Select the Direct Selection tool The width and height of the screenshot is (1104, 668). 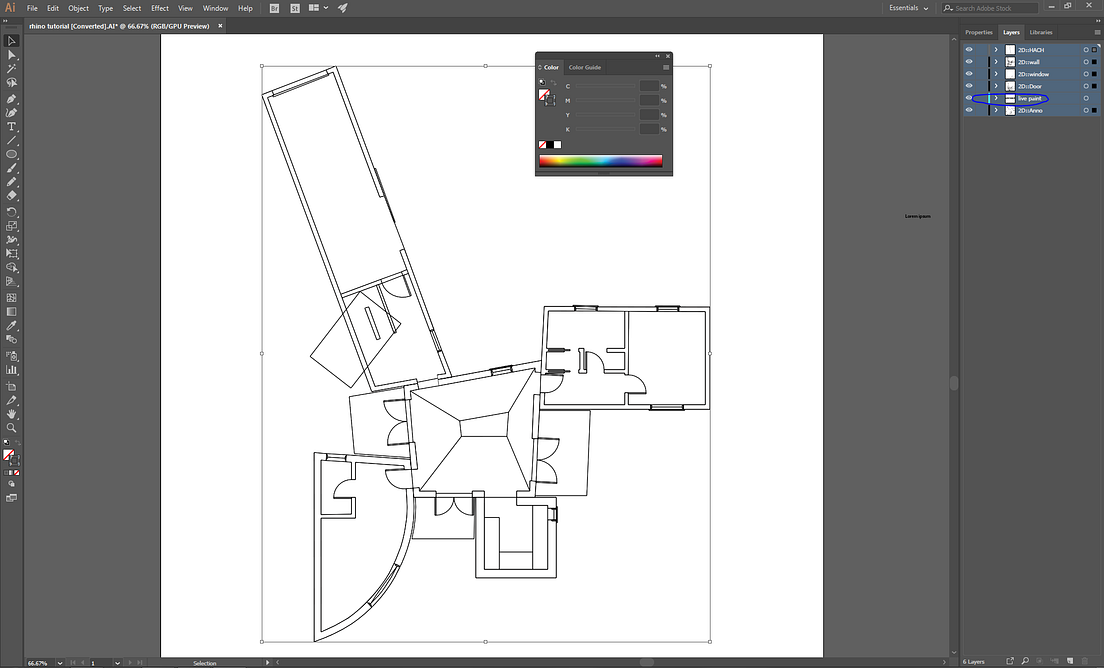[x=11, y=55]
